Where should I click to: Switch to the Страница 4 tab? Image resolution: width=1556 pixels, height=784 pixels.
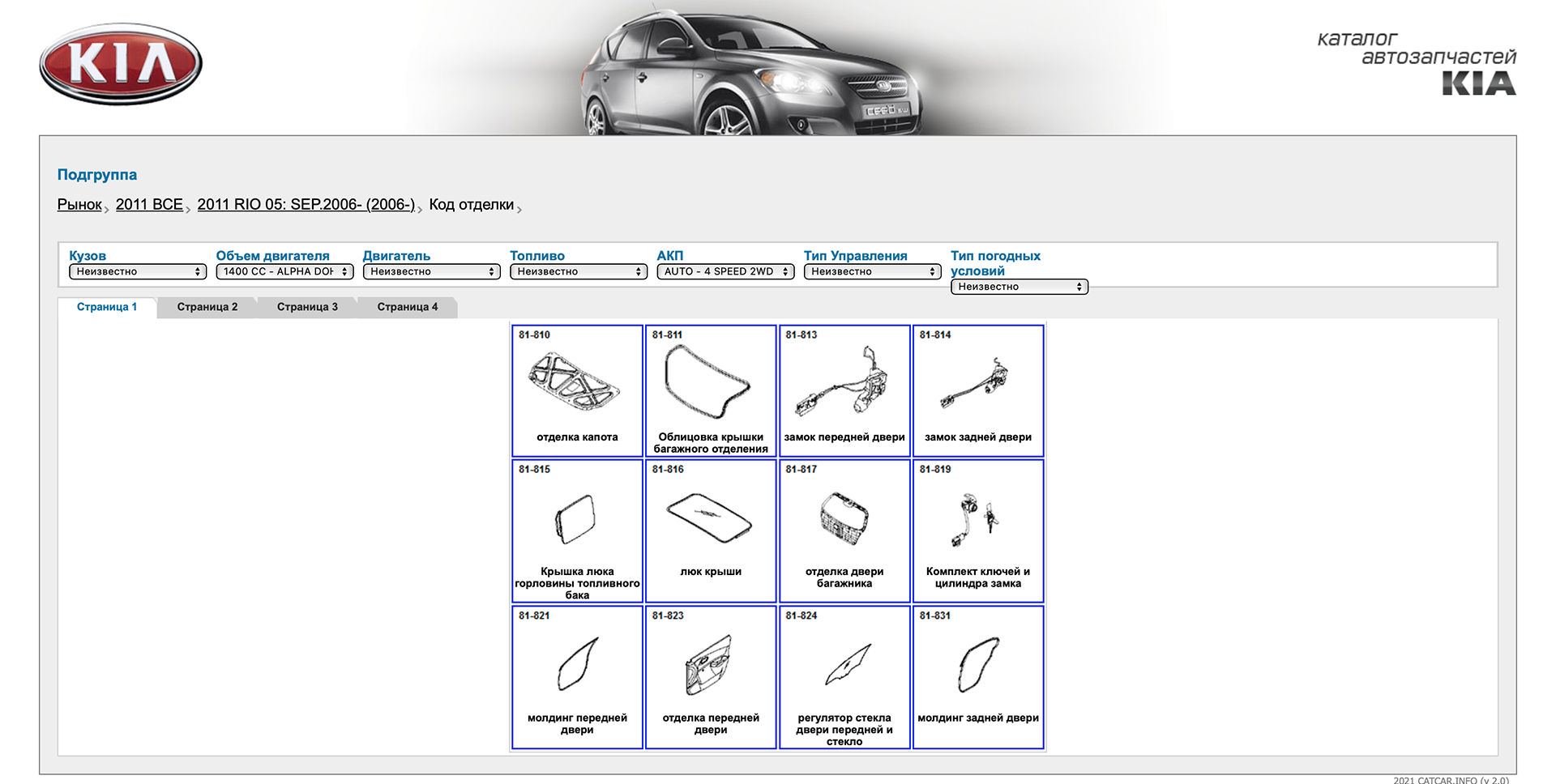coord(407,307)
